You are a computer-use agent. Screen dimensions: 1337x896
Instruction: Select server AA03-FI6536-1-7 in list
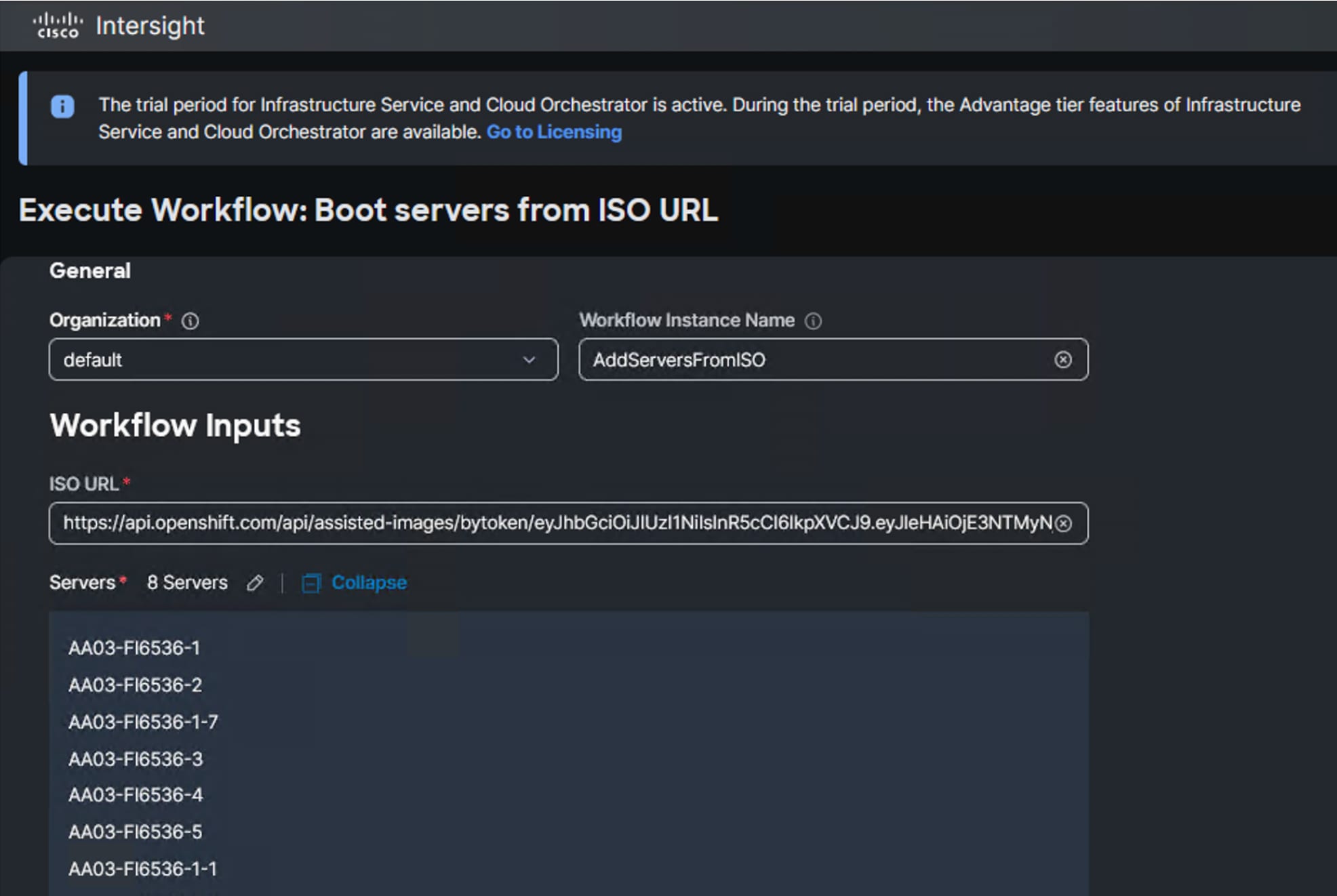[143, 722]
